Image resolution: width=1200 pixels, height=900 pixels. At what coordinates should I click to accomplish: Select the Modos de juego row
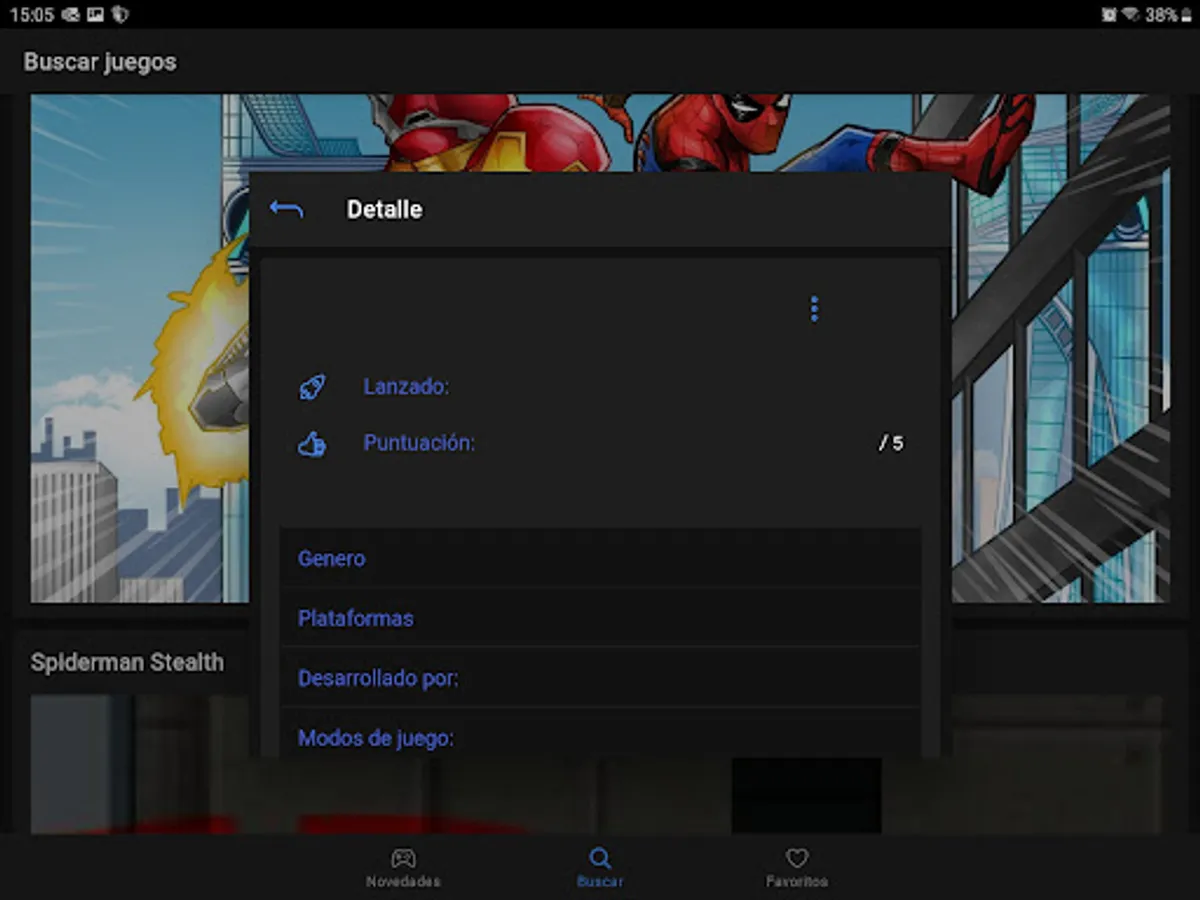tap(600, 734)
